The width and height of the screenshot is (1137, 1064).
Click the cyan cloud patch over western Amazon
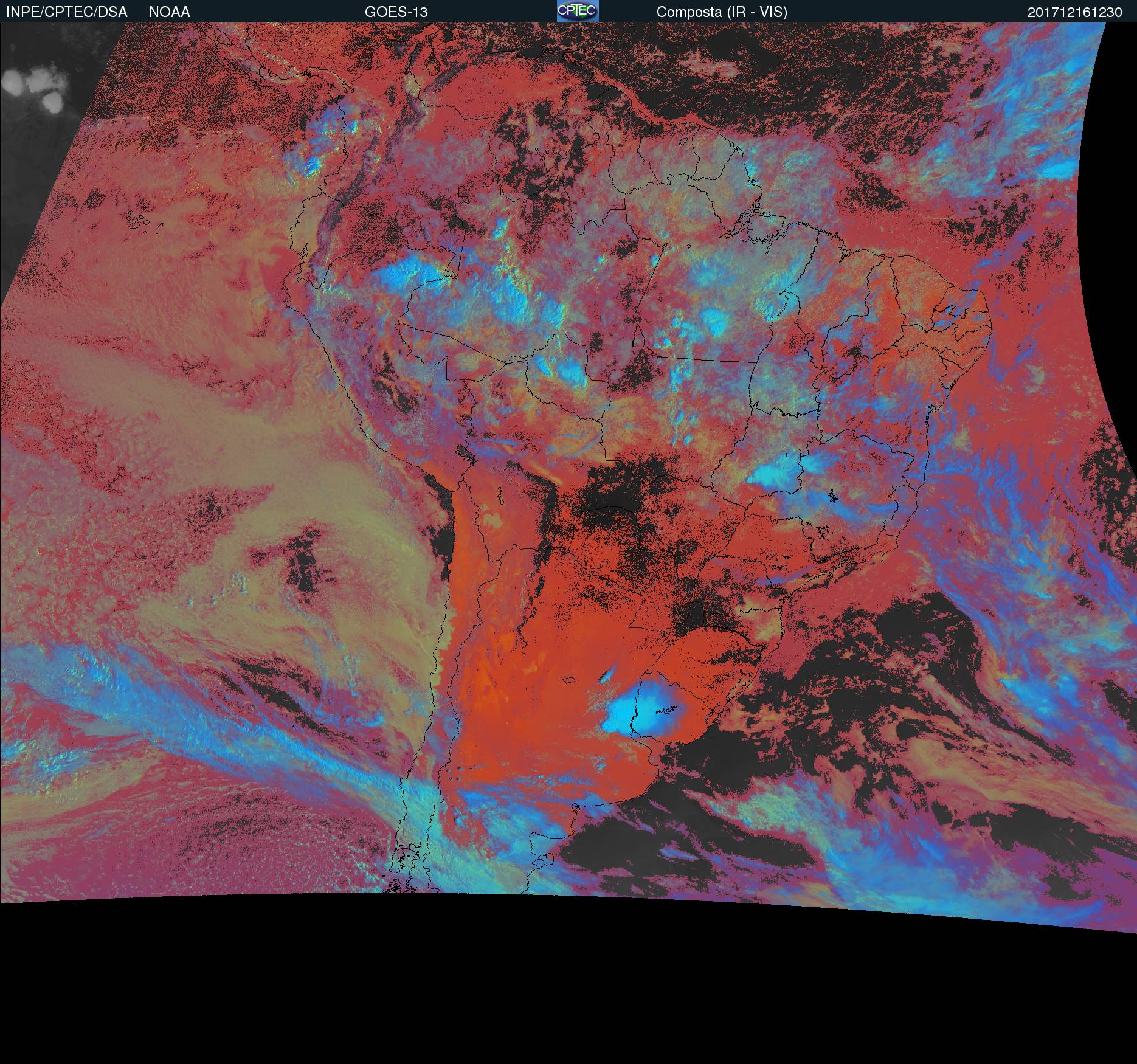point(404,272)
